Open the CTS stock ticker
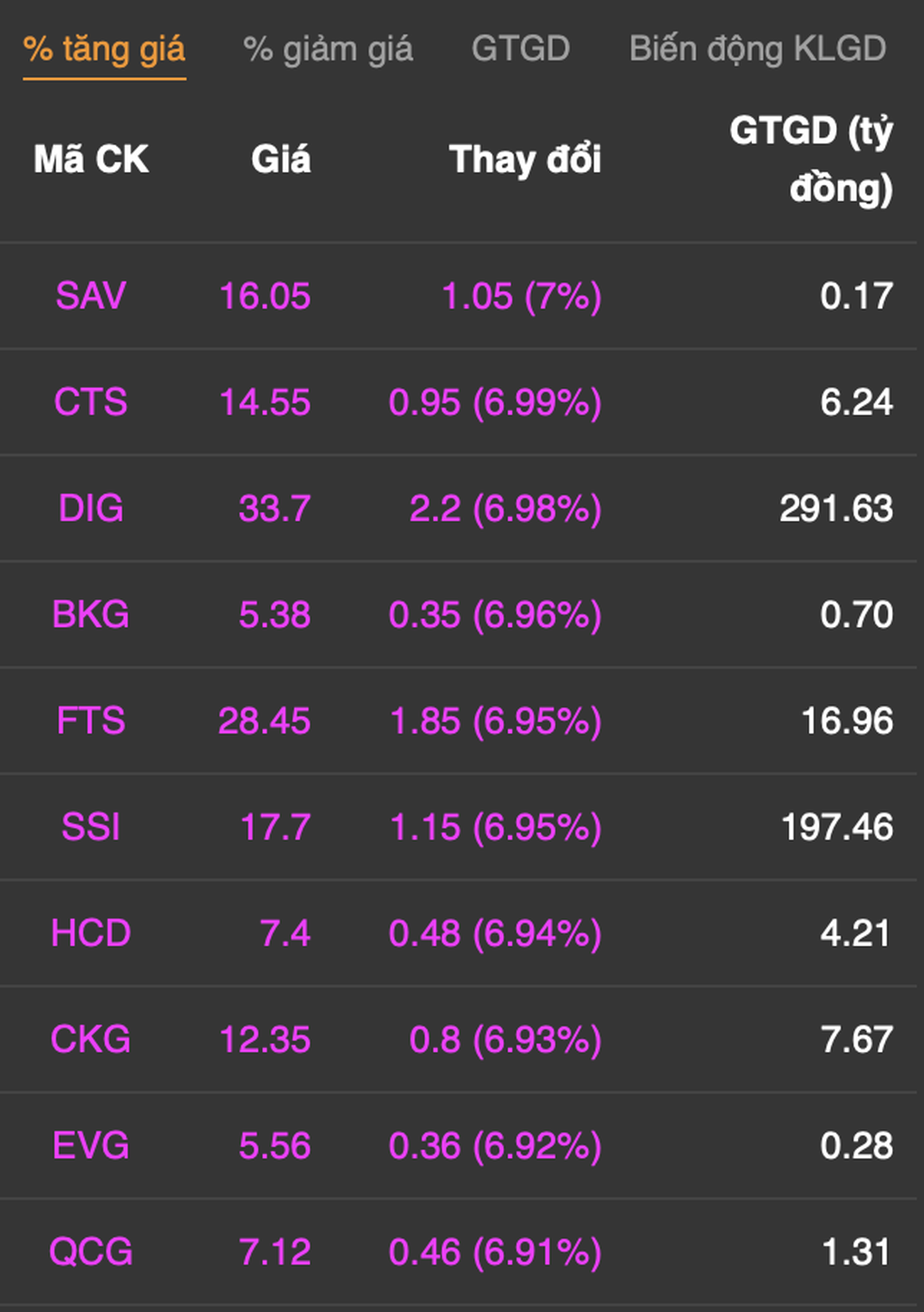The height and width of the screenshot is (1312, 924). coord(91,402)
